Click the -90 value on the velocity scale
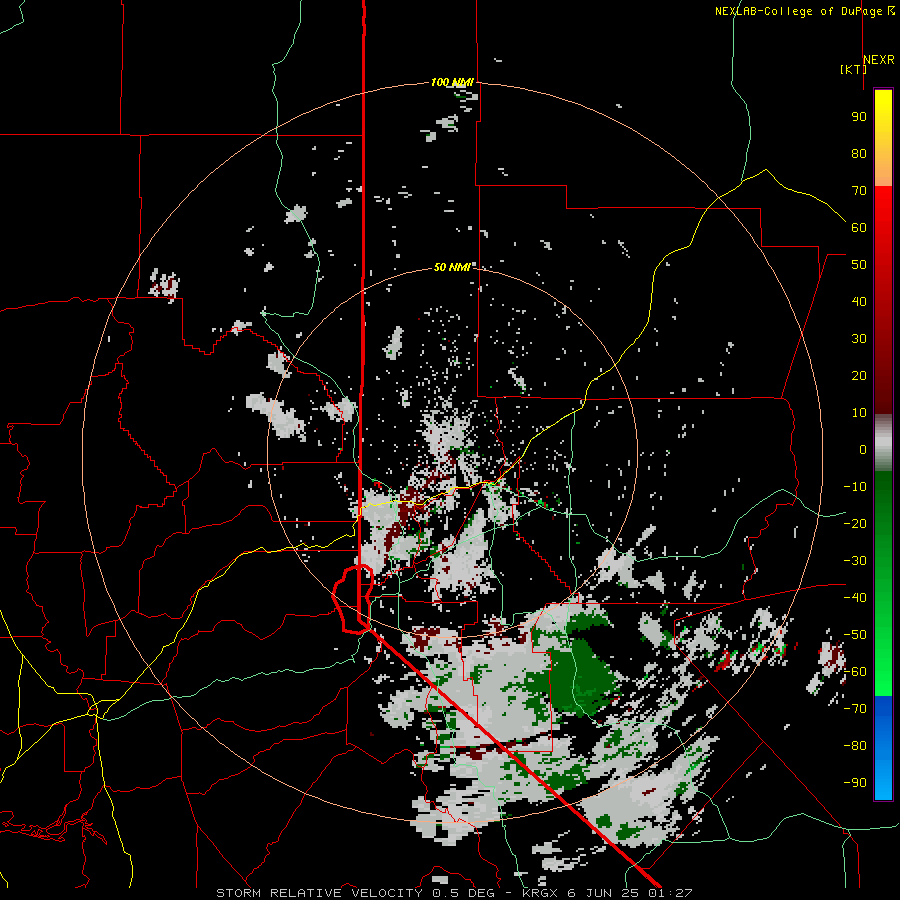The image size is (900, 900). pos(855,783)
